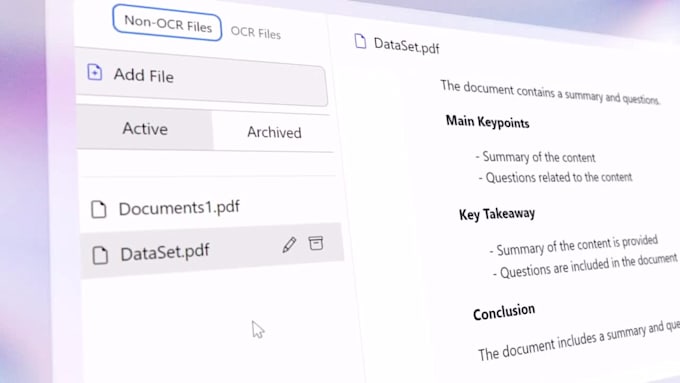Image resolution: width=680 pixels, height=383 pixels.
Task: Click the file icon beside DataSet.pdf row
Action: pyautogui.click(x=100, y=255)
